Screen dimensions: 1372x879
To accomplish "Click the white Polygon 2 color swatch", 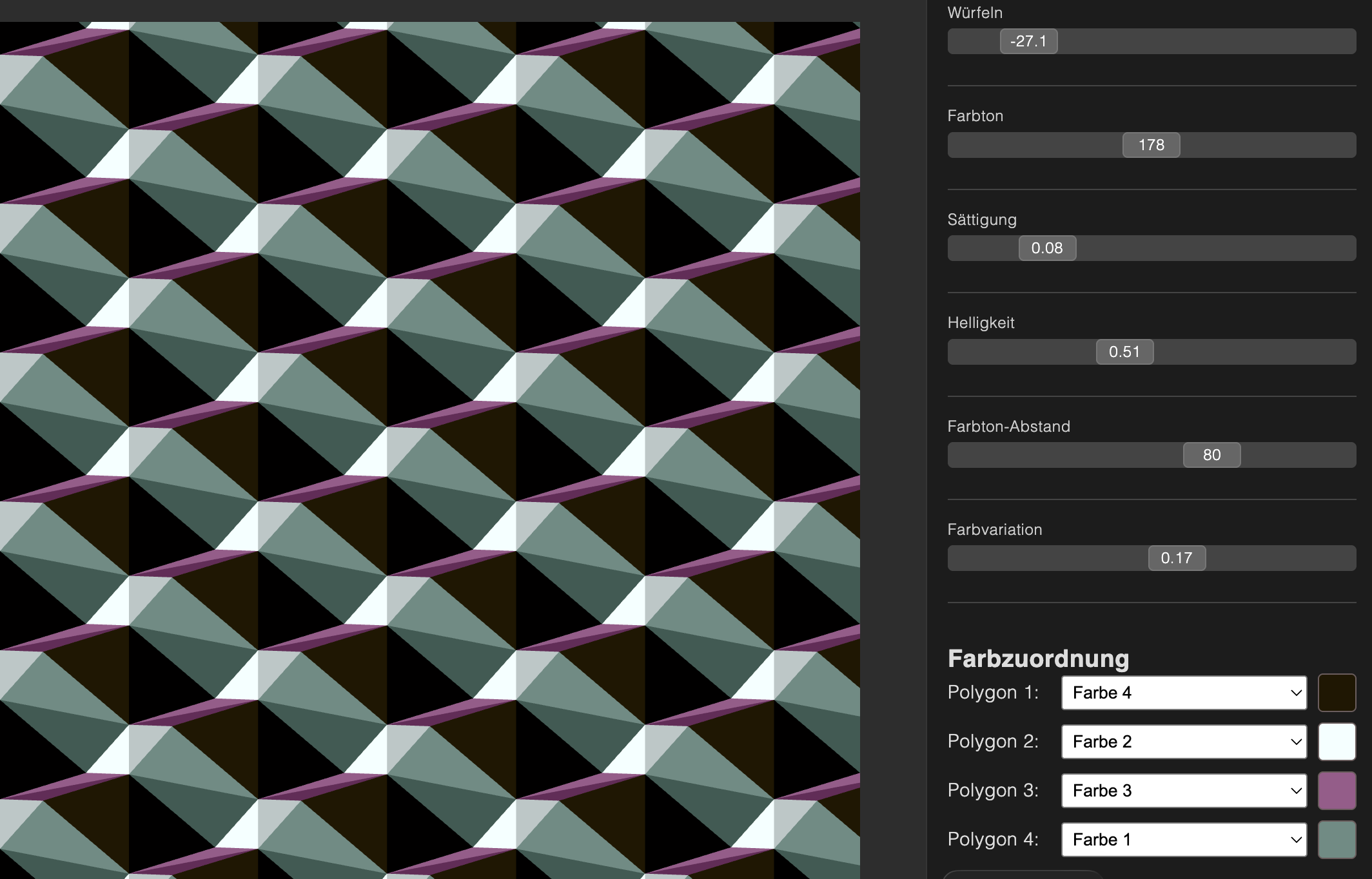I will click(x=1337, y=742).
